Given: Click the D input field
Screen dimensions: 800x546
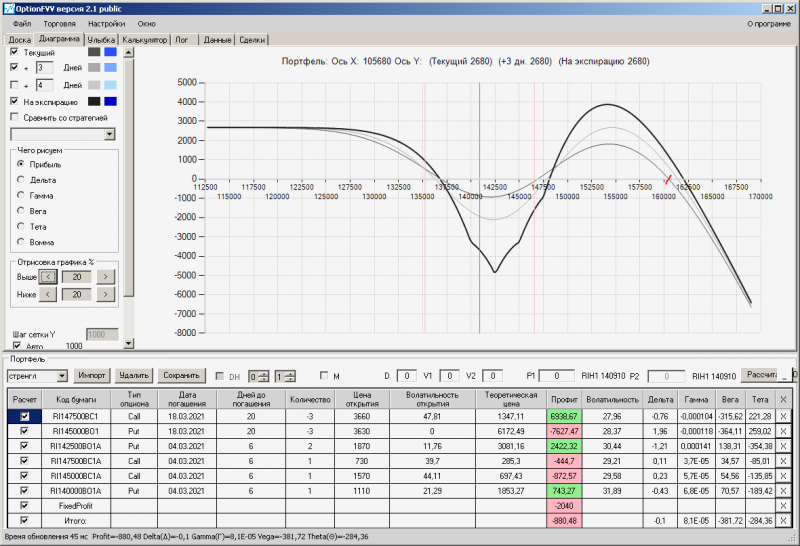Looking at the screenshot, I should pos(406,376).
